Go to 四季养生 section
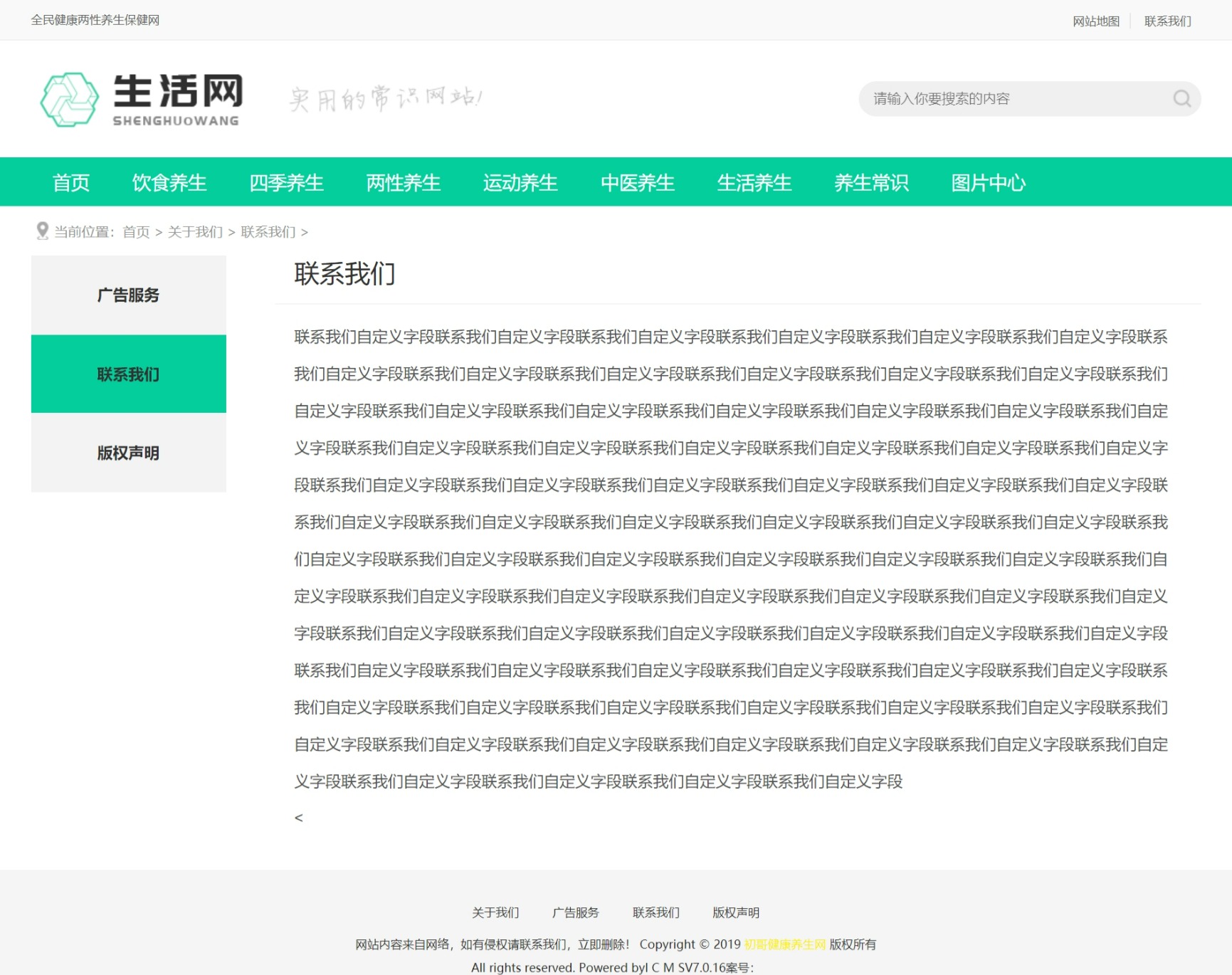The image size is (1232, 975). (x=286, y=183)
